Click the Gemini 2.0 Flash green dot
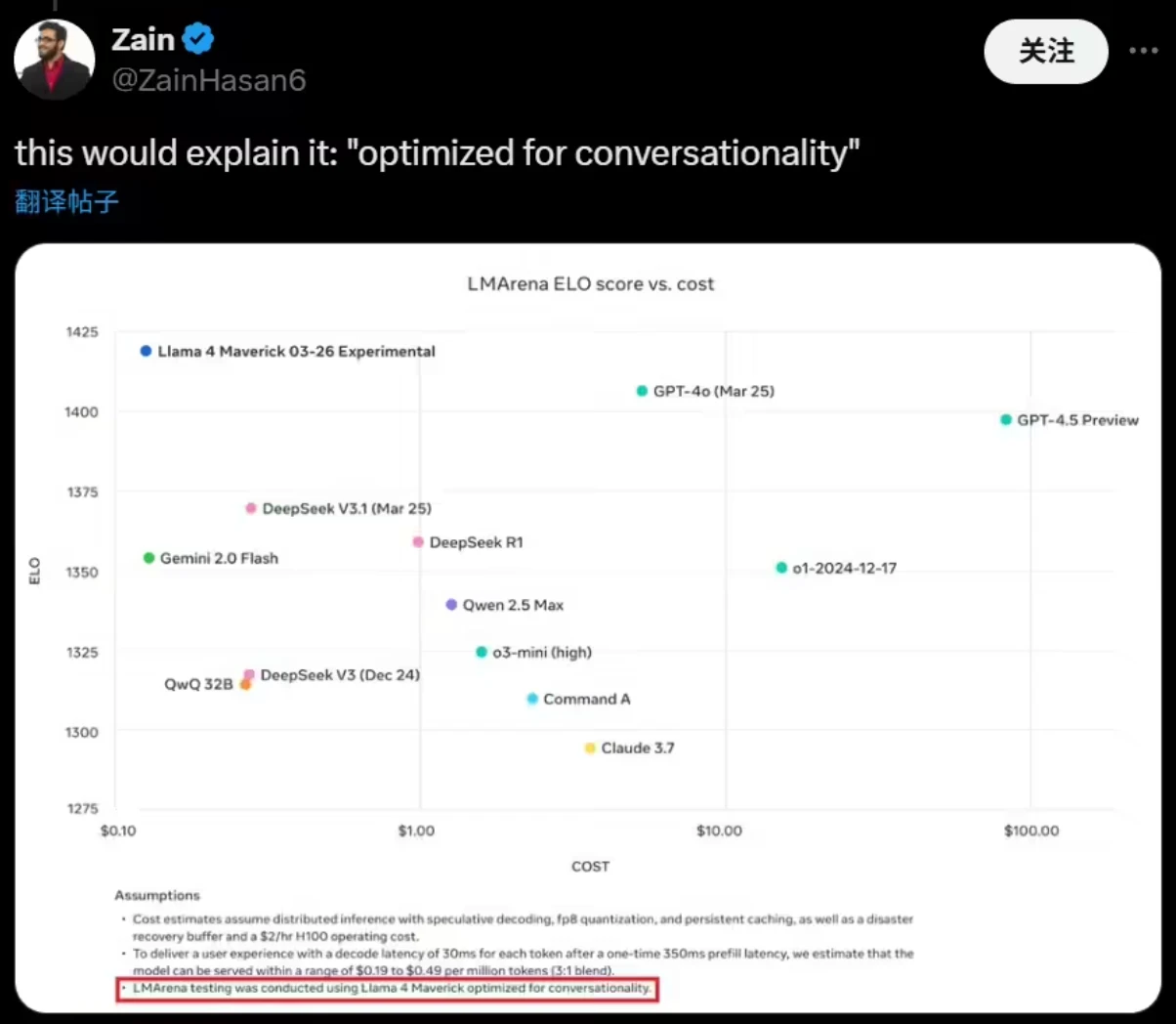This screenshot has width=1176, height=1024. [x=148, y=558]
